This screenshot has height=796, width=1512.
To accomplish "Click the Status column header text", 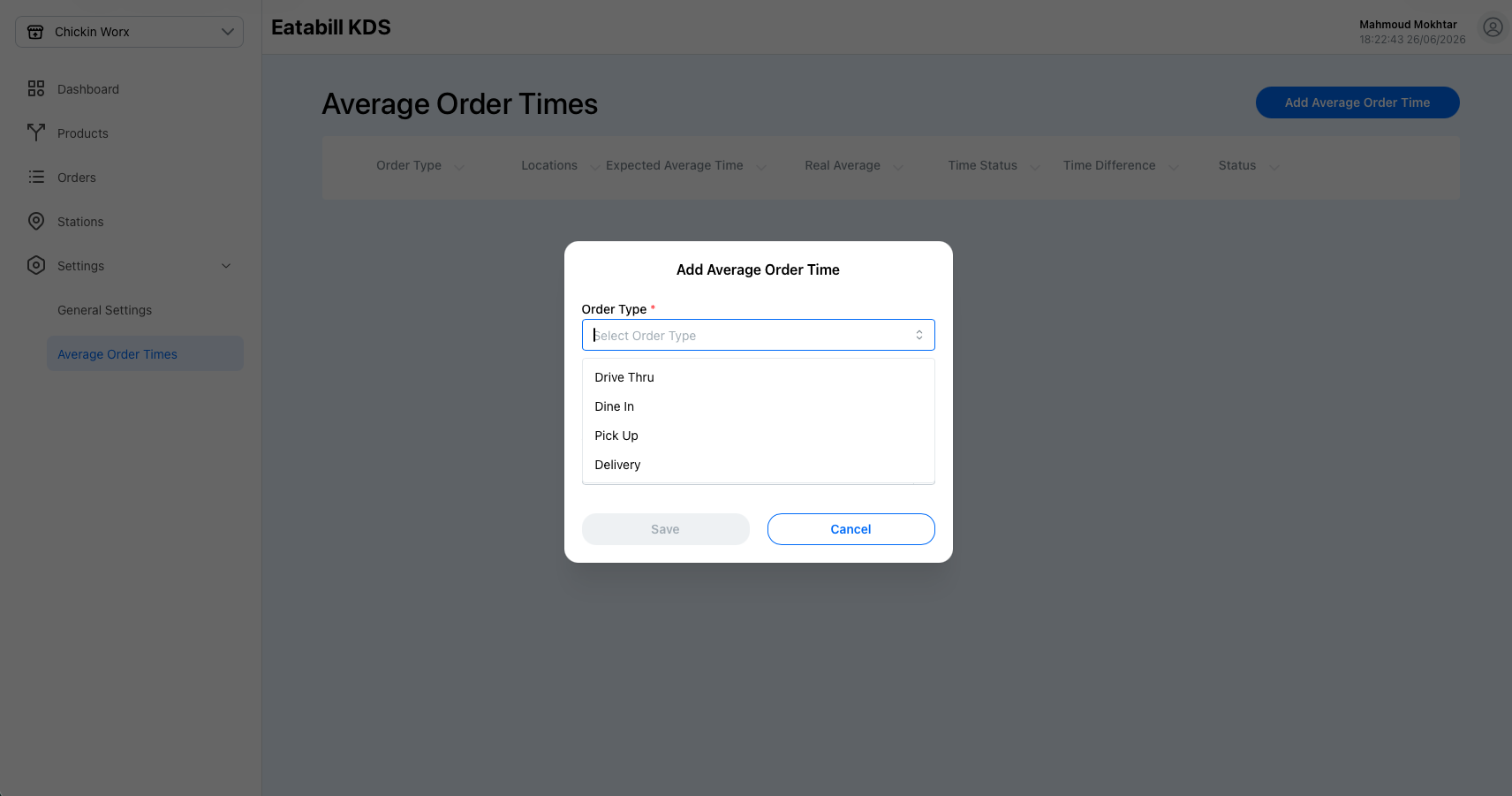I will point(1236,165).
